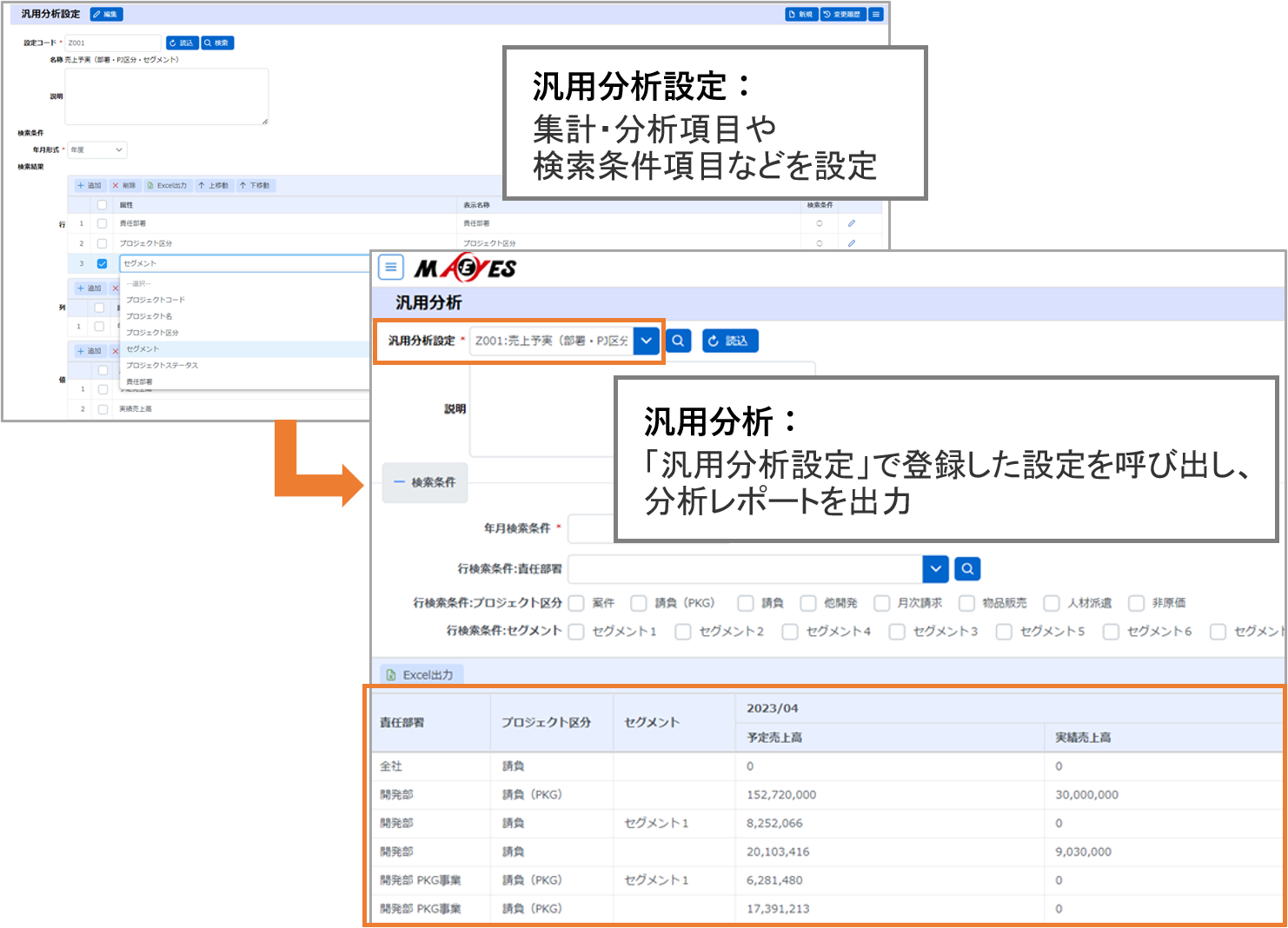Click 上移動 in the 行 grid toolbar
The height and width of the screenshot is (928, 1288).
coord(214,185)
